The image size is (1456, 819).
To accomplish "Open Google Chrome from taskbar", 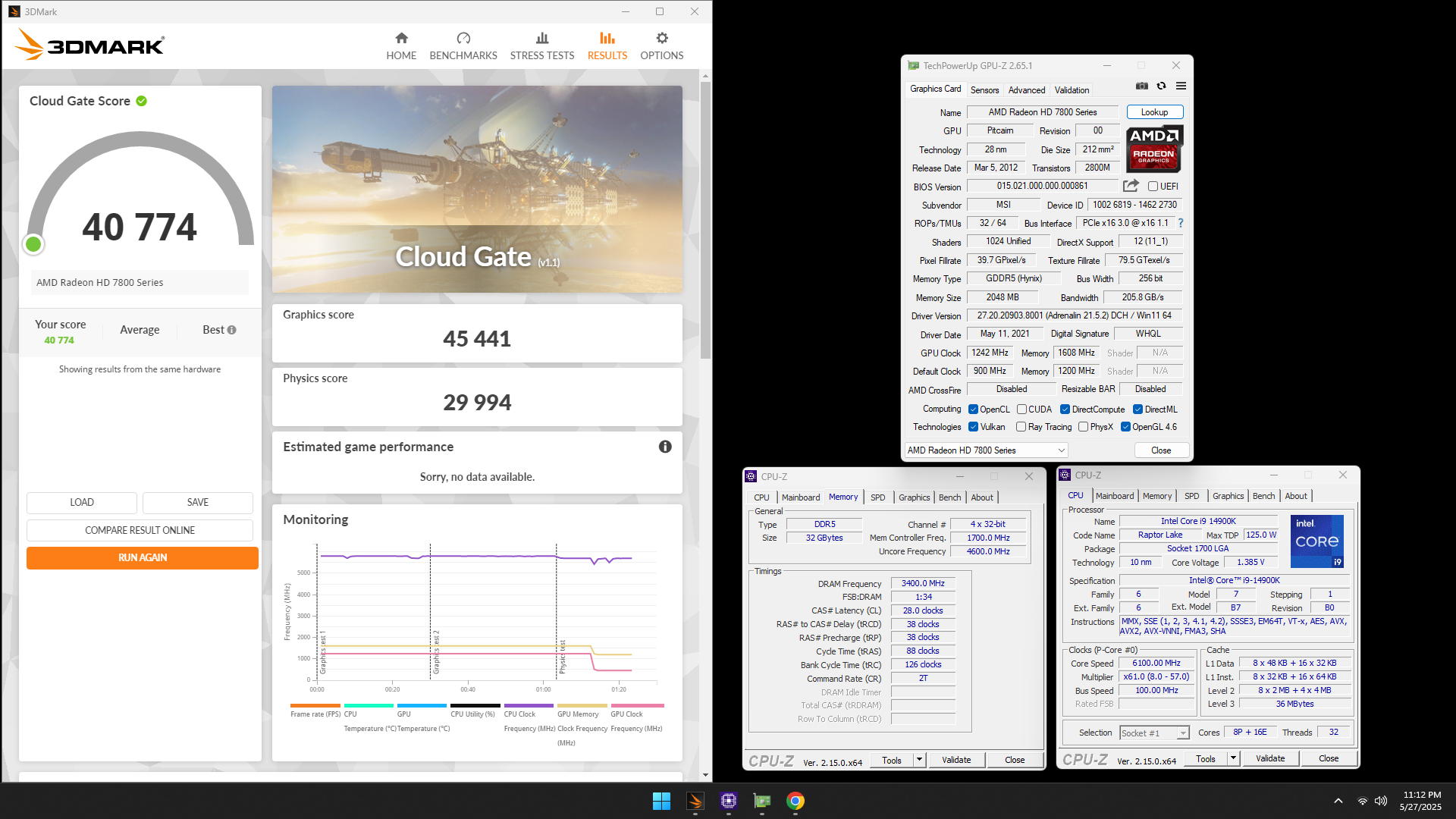I will [x=795, y=801].
